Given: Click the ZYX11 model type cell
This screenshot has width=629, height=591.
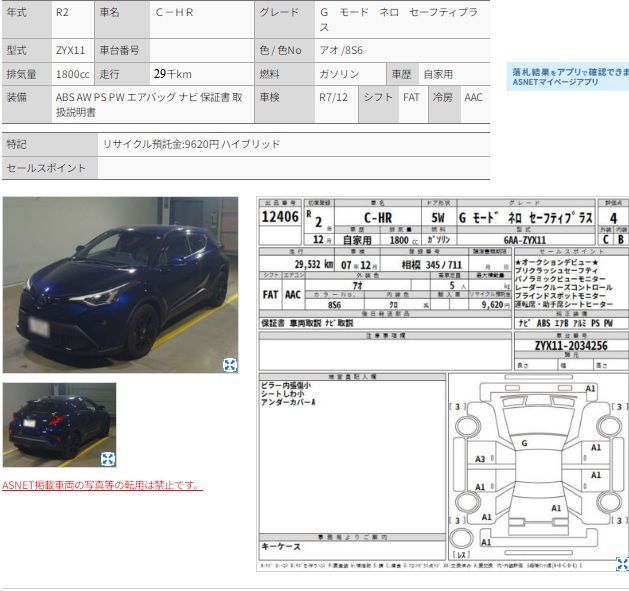Looking at the screenshot, I should [73, 49].
